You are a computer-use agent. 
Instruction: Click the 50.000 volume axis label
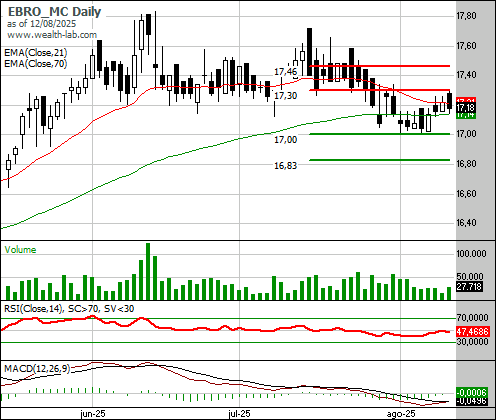pos(469,276)
